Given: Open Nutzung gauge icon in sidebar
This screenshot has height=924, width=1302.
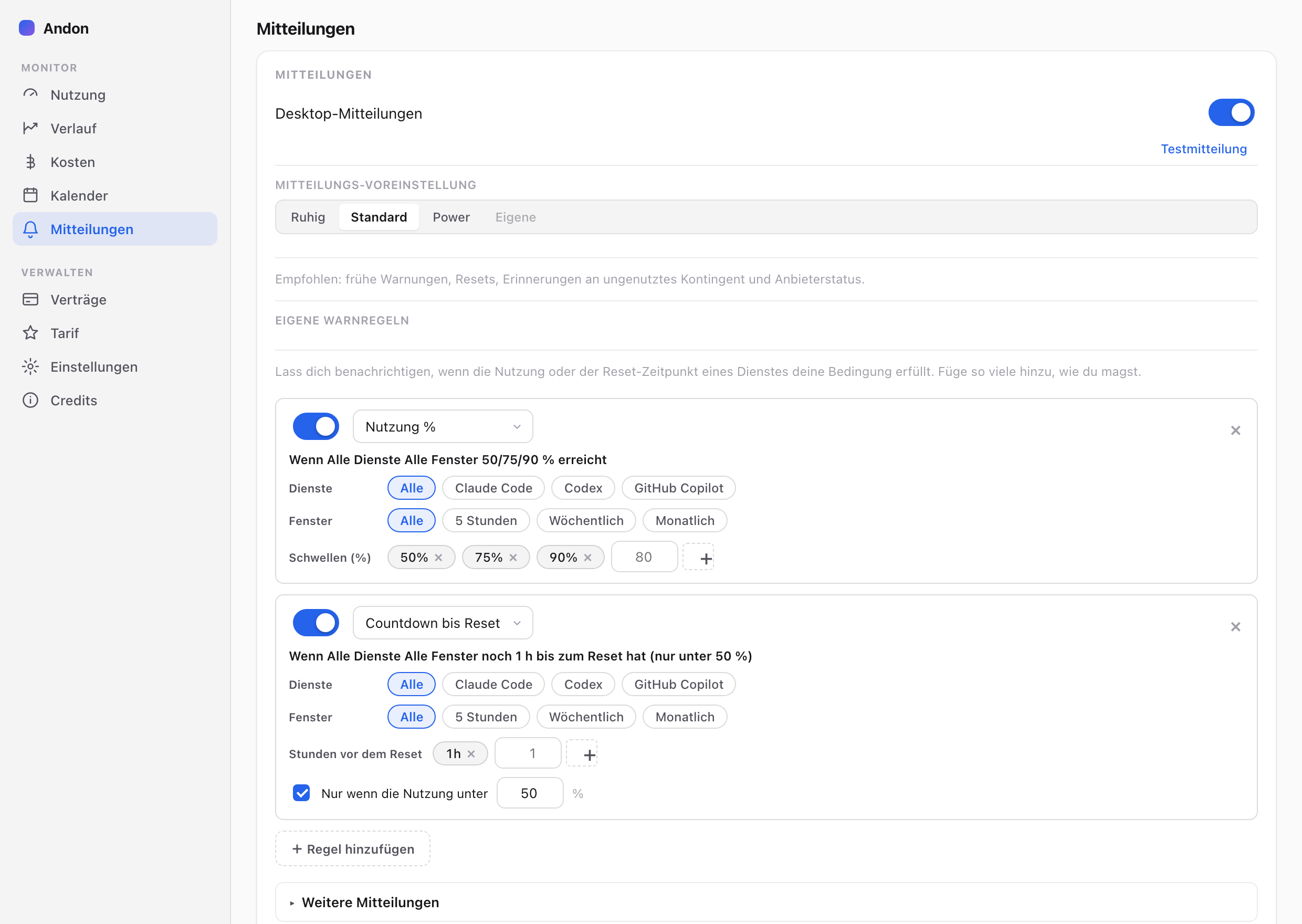Looking at the screenshot, I should pos(30,94).
